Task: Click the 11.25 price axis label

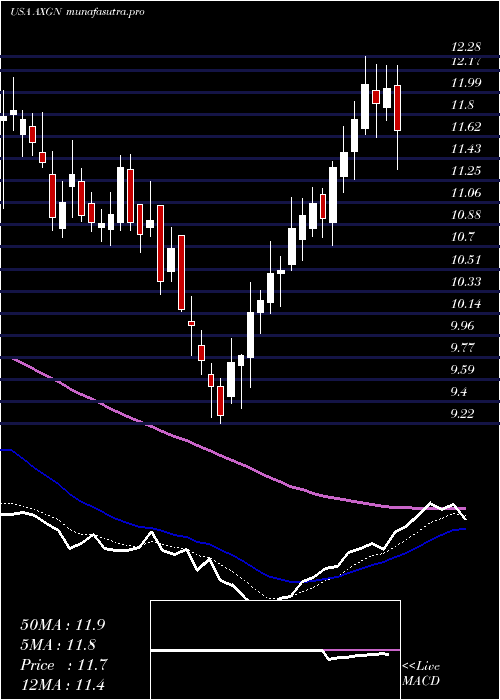Action: point(466,171)
